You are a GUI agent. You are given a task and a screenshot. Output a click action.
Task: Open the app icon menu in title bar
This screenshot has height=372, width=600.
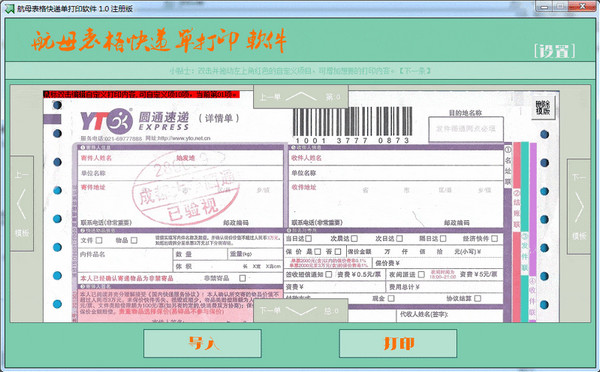coord(9,8)
